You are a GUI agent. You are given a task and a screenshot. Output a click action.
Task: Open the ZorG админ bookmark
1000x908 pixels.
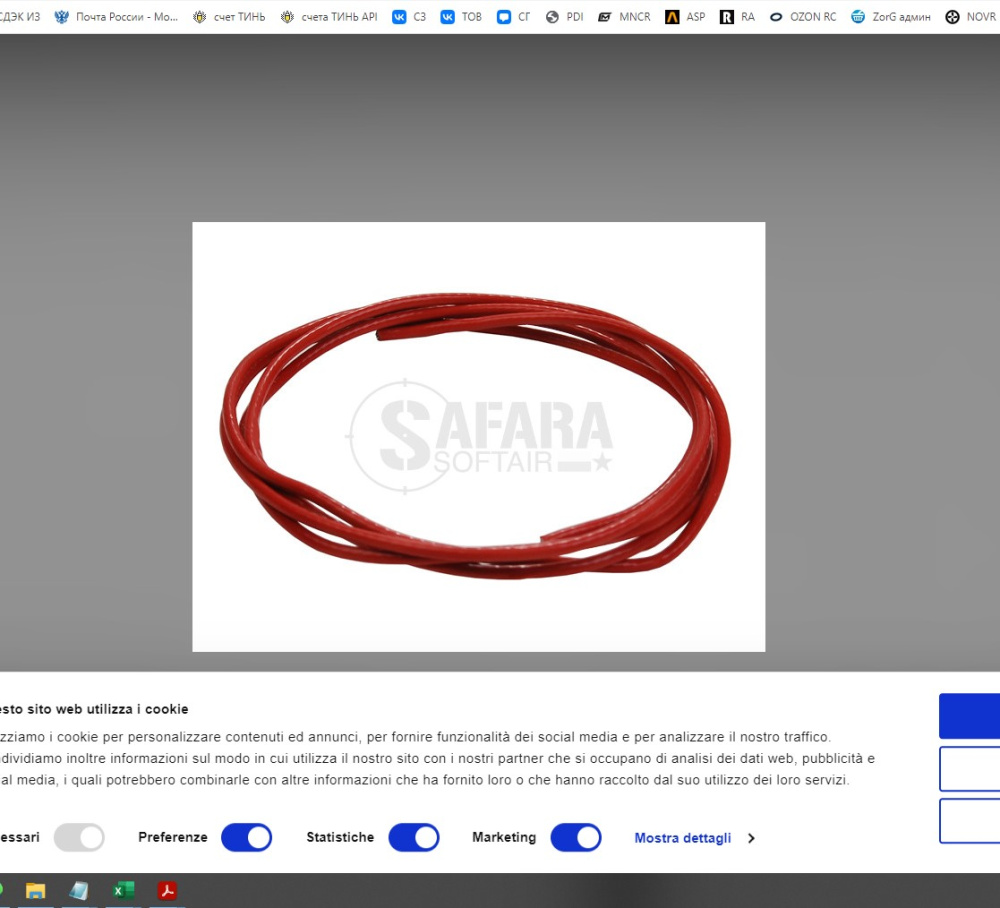point(891,17)
